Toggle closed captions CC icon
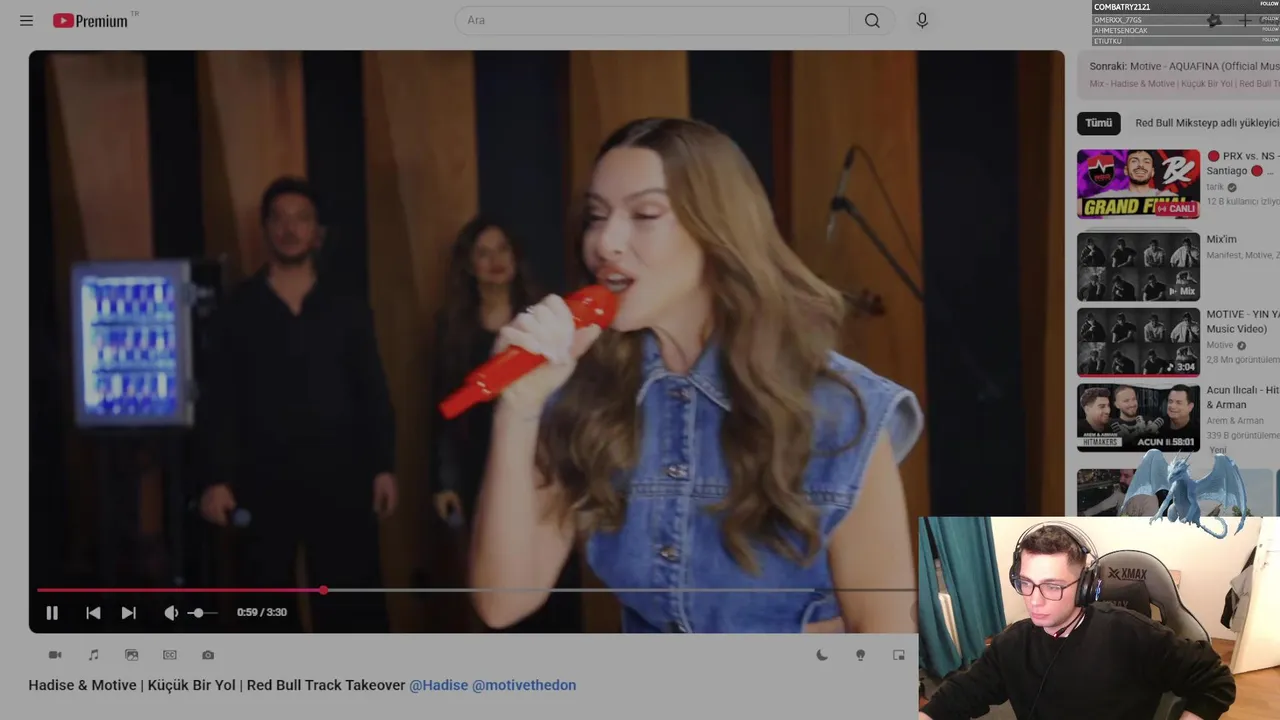Viewport: 1280px width, 720px height. pos(170,655)
